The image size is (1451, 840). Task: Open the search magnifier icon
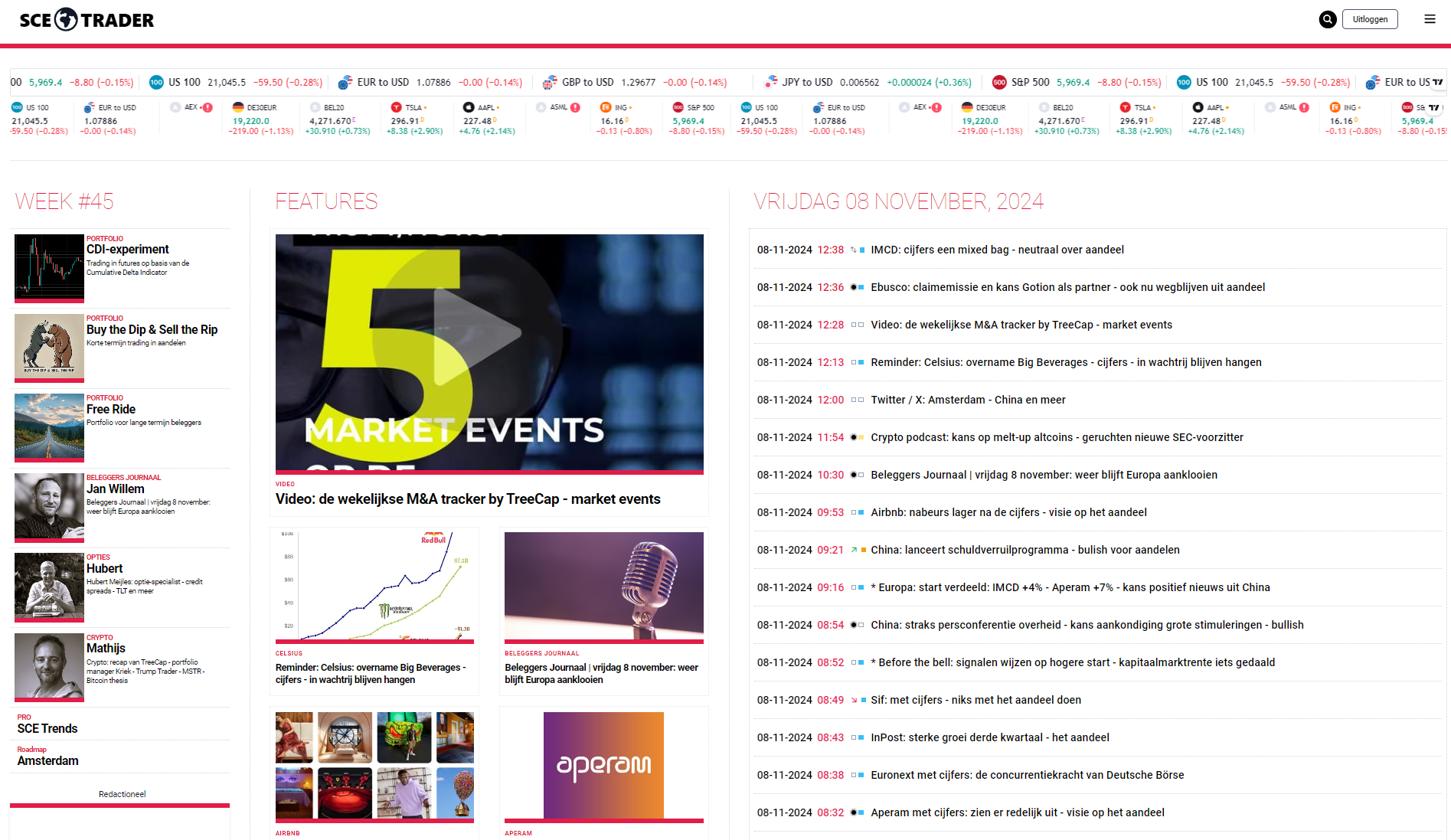pos(1328,20)
